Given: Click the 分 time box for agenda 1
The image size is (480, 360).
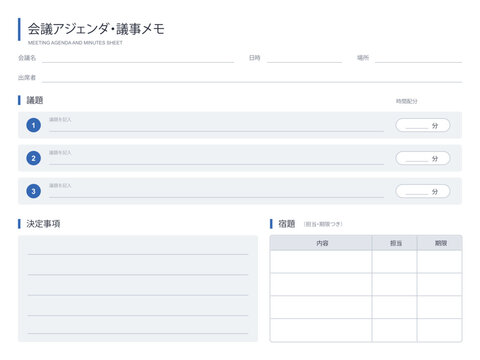Looking at the screenshot, I should coord(423,125).
